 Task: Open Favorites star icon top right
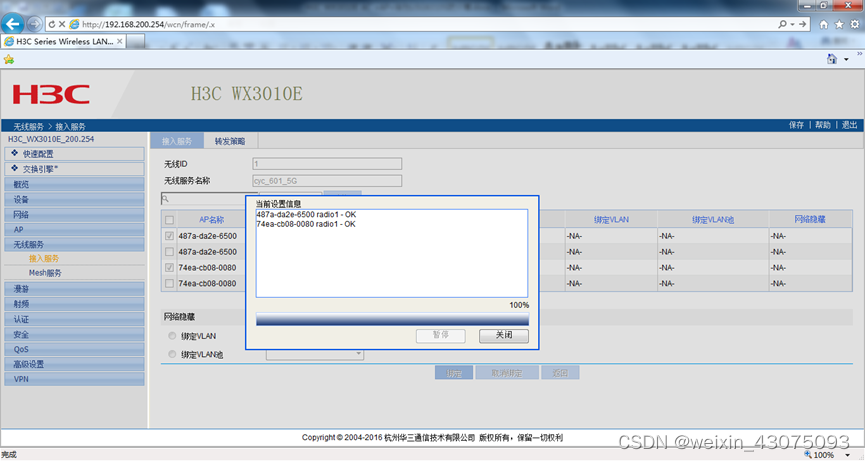pos(839,24)
